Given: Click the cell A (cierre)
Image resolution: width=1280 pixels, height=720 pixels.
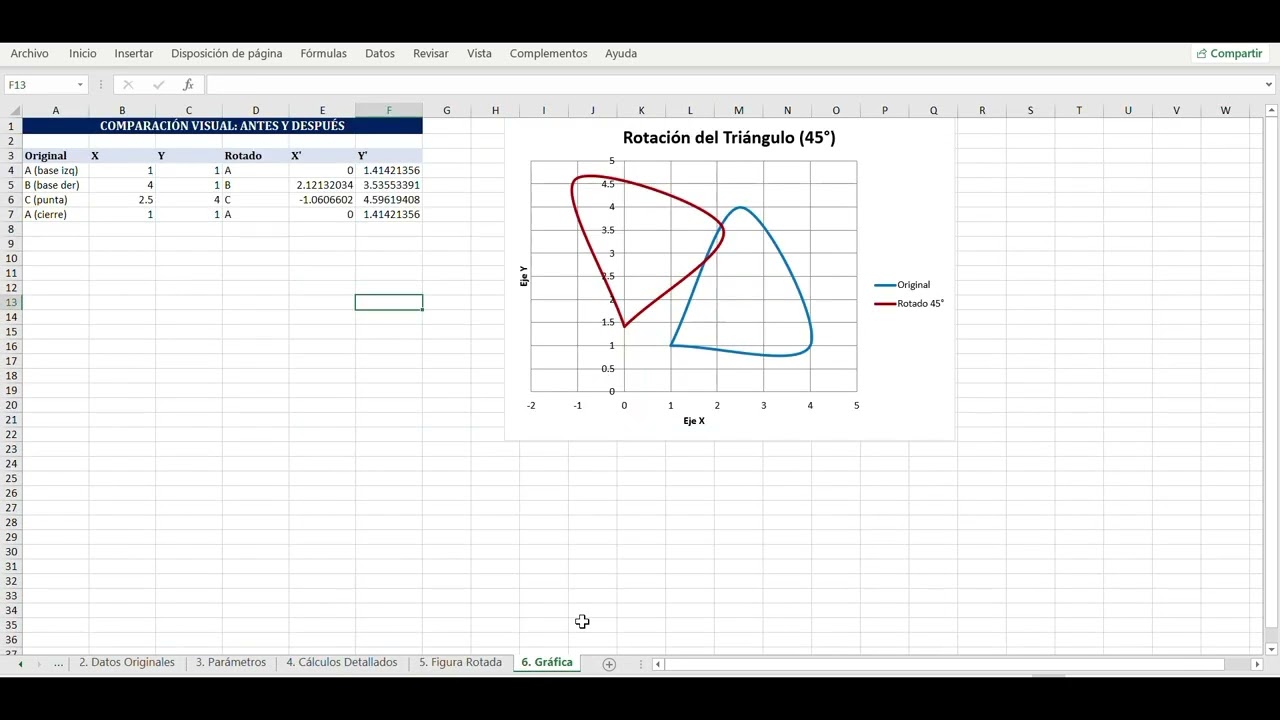Looking at the screenshot, I should click(55, 214).
